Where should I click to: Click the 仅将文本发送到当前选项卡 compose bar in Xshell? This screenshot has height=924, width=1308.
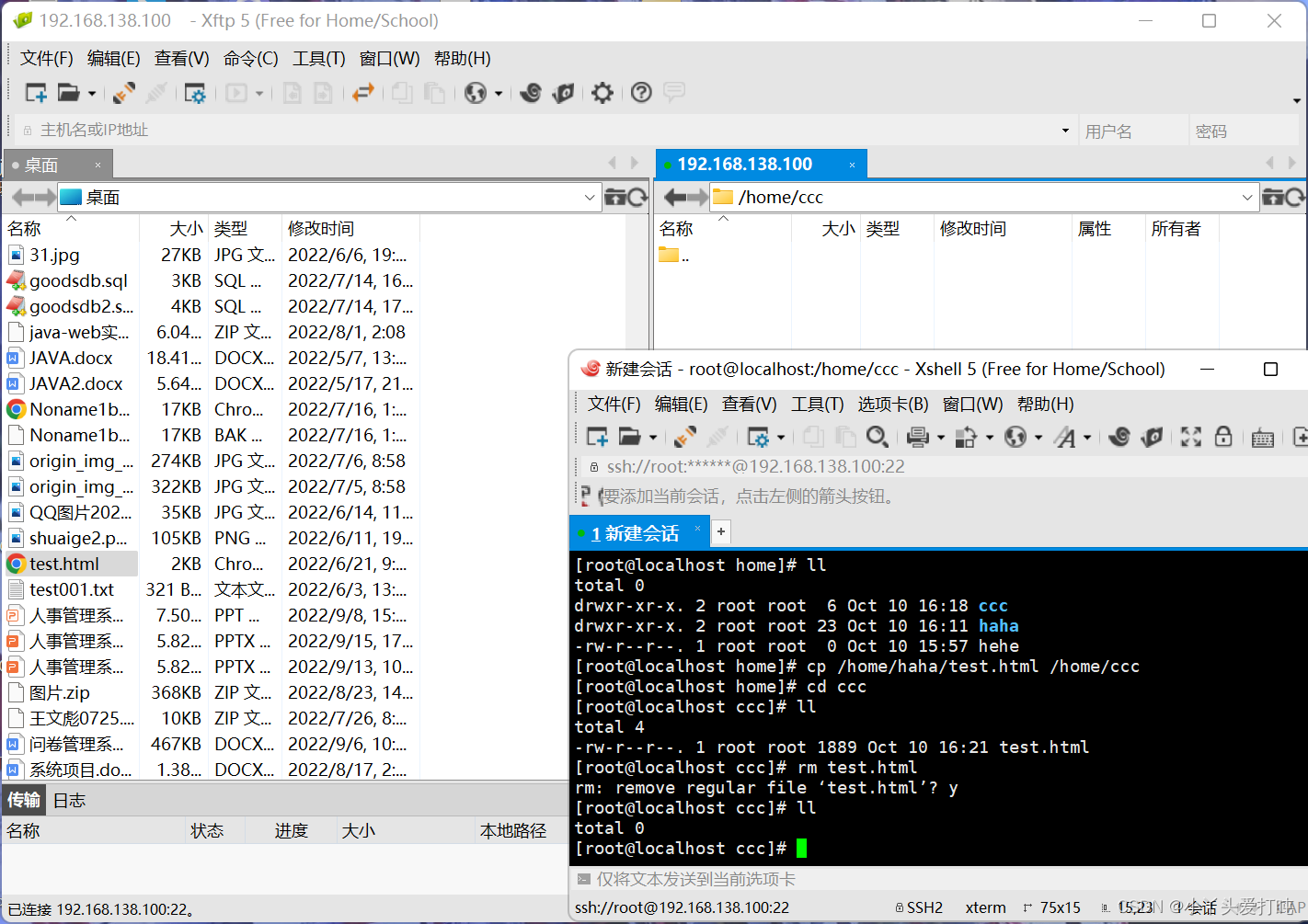938,879
